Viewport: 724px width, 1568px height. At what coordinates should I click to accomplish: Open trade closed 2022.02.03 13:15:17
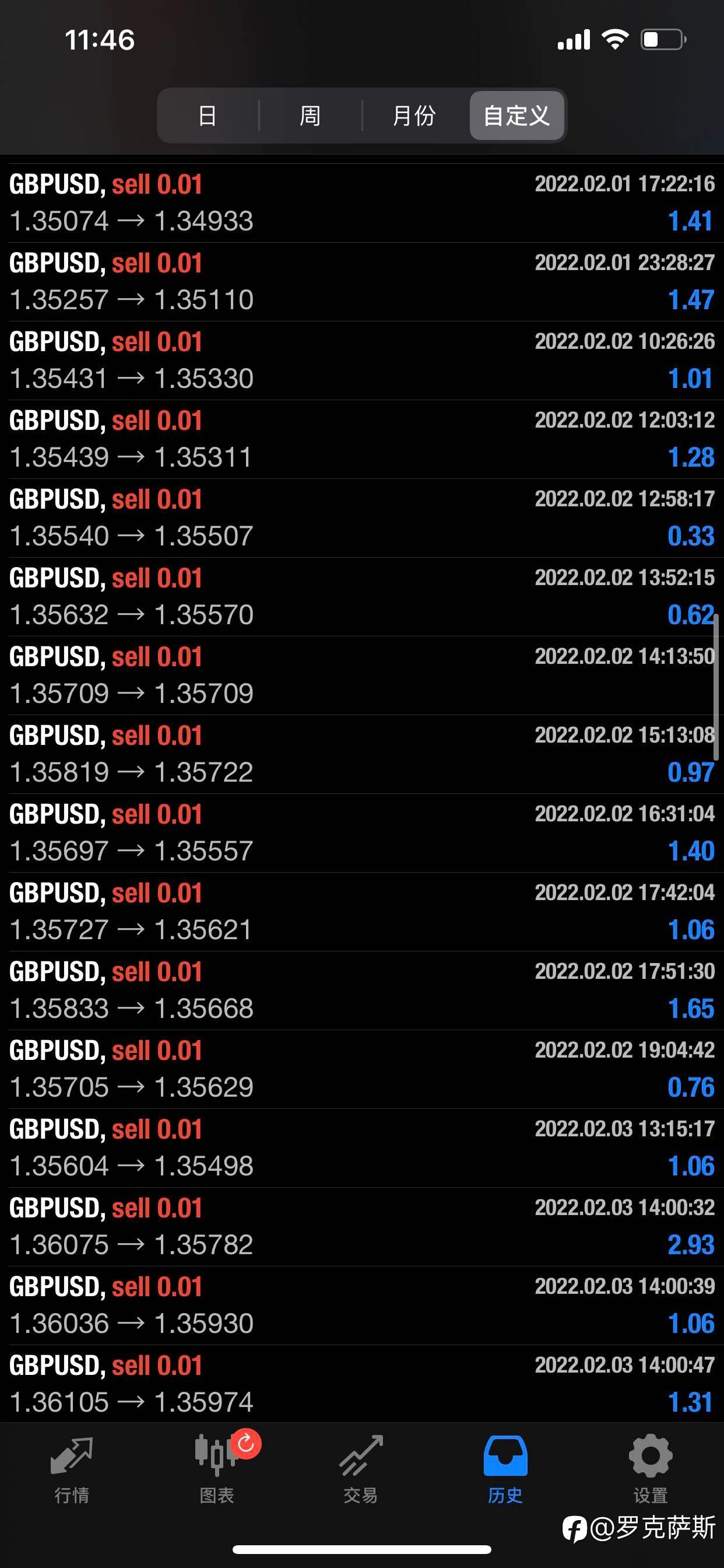[362, 1148]
